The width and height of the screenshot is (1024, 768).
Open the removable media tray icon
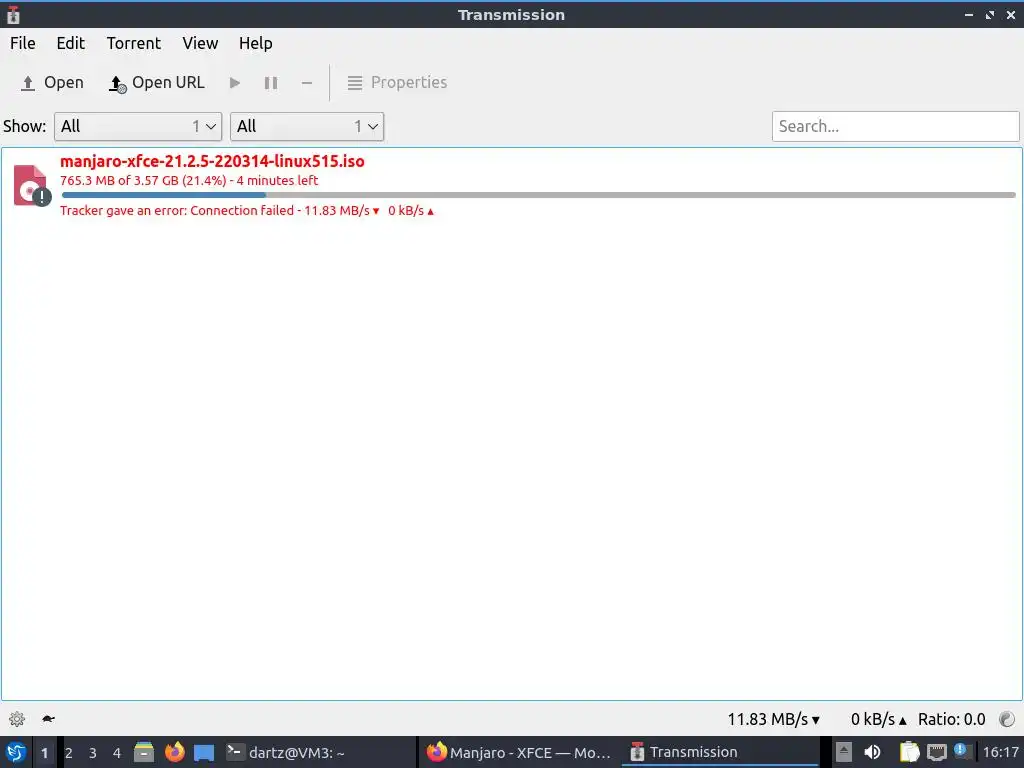point(844,752)
